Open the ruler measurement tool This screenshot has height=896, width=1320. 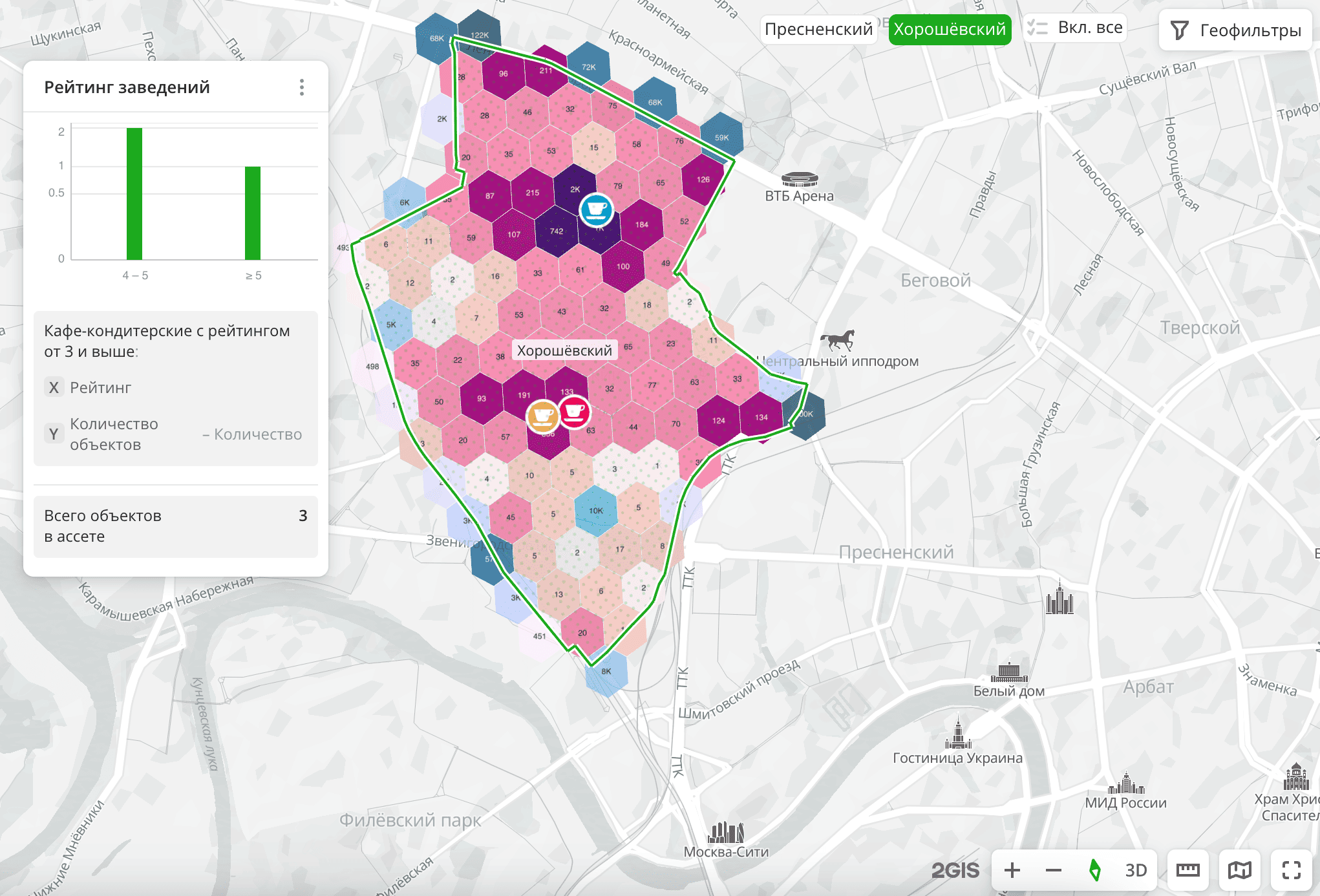click(x=1187, y=870)
